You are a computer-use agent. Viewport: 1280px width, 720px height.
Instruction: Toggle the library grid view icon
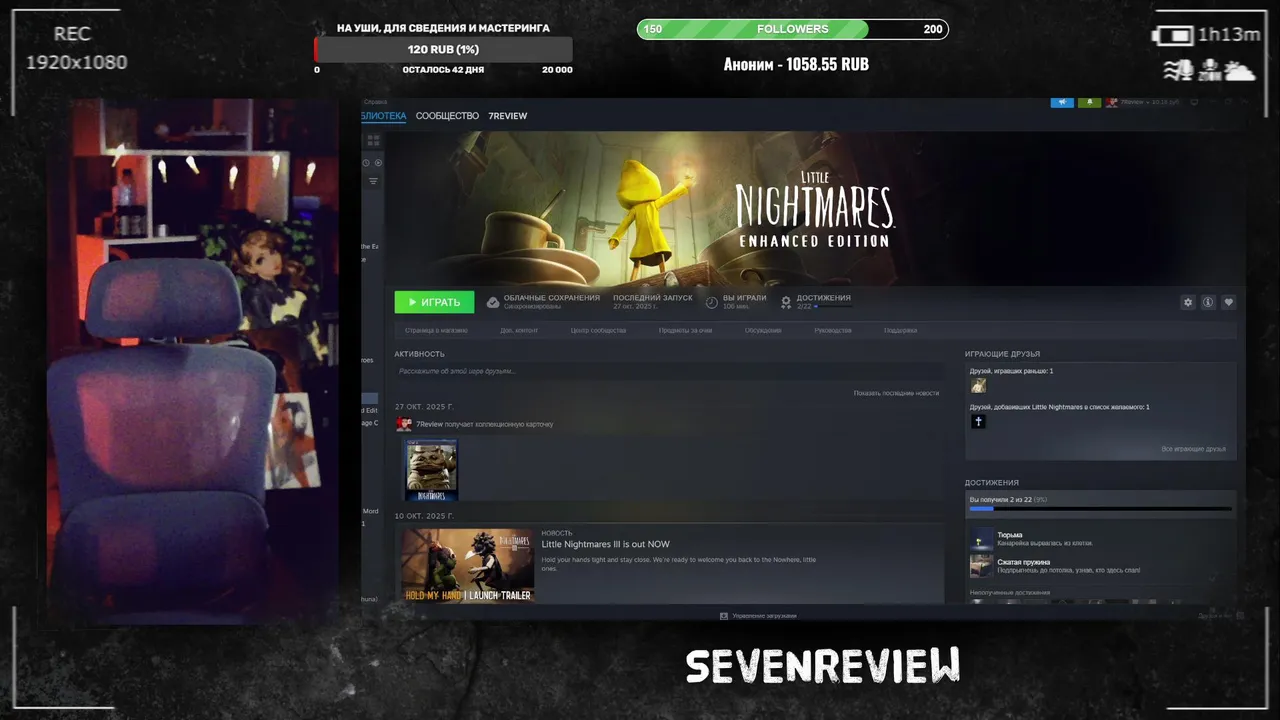[371, 142]
